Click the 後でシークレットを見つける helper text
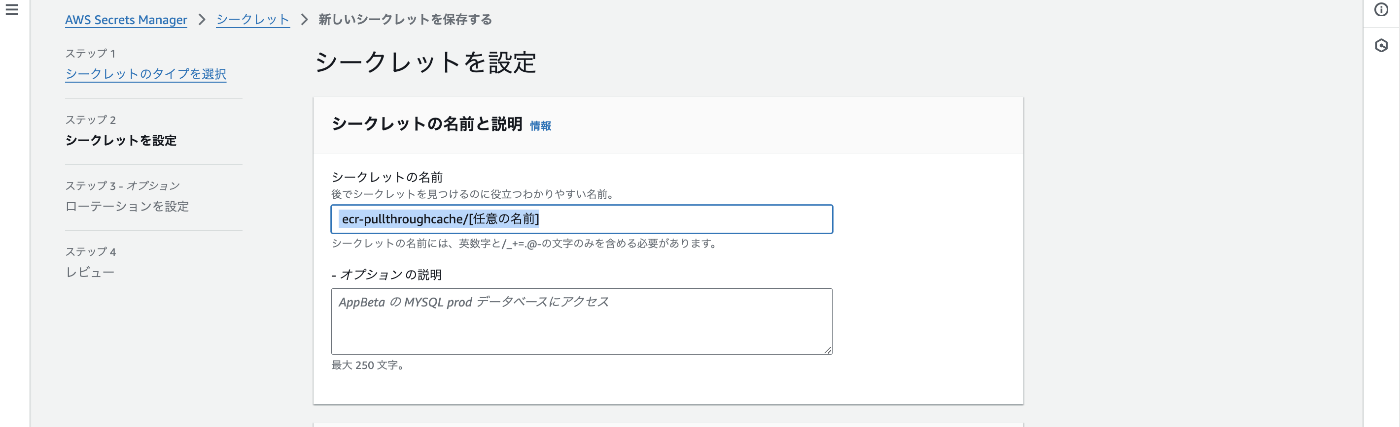This screenshot has height=427, width=1400. (472, 193)
